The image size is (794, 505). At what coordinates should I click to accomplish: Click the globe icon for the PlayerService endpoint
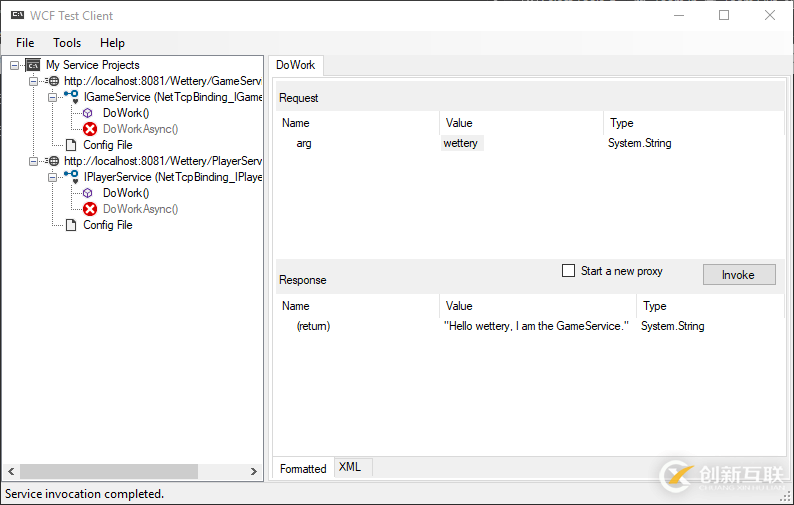(54, 161)
